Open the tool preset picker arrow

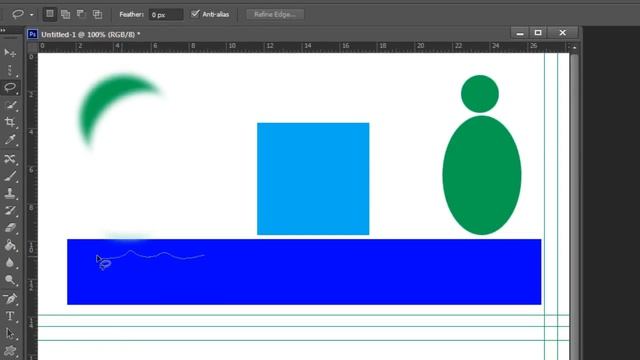[x=31, y=15]
